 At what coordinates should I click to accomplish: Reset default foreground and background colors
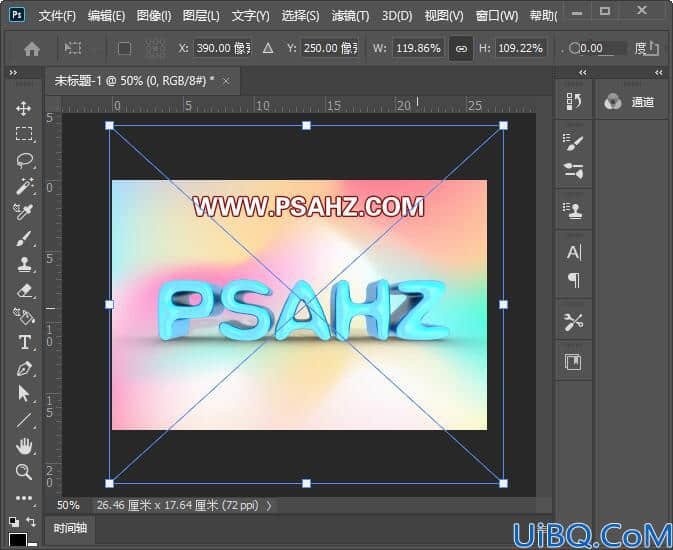click(14, 522)
